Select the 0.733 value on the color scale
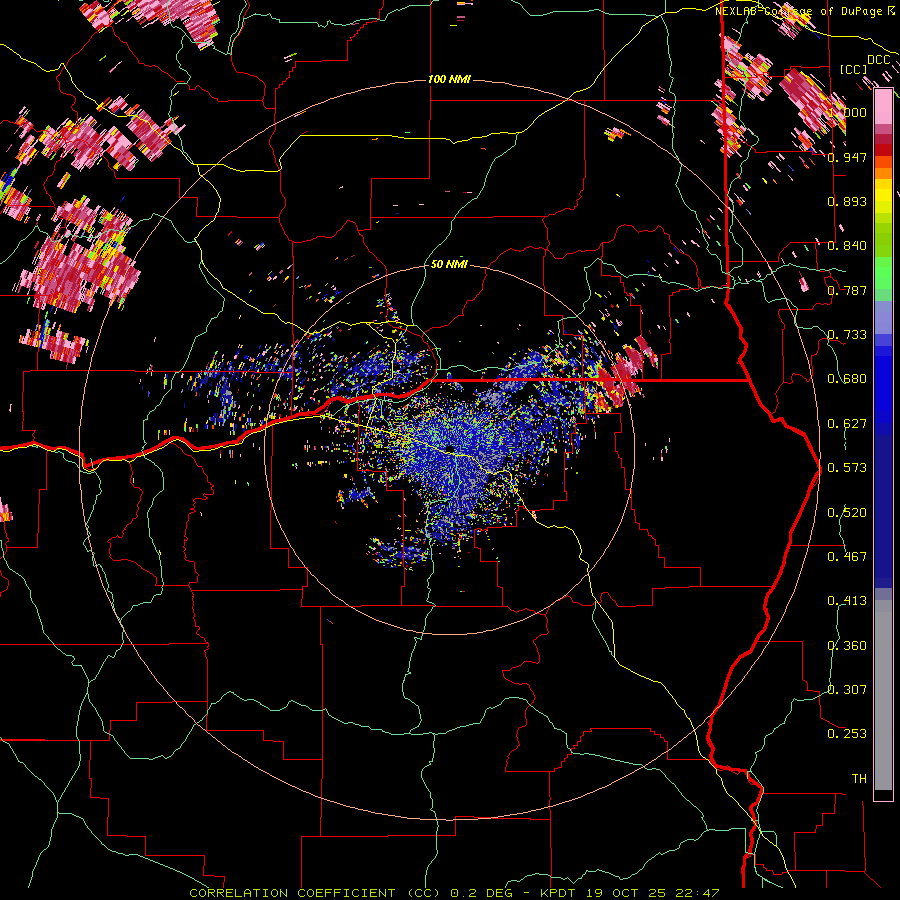Screen dimensions: 900x900 pyautogui.click(x=847, y=334)
